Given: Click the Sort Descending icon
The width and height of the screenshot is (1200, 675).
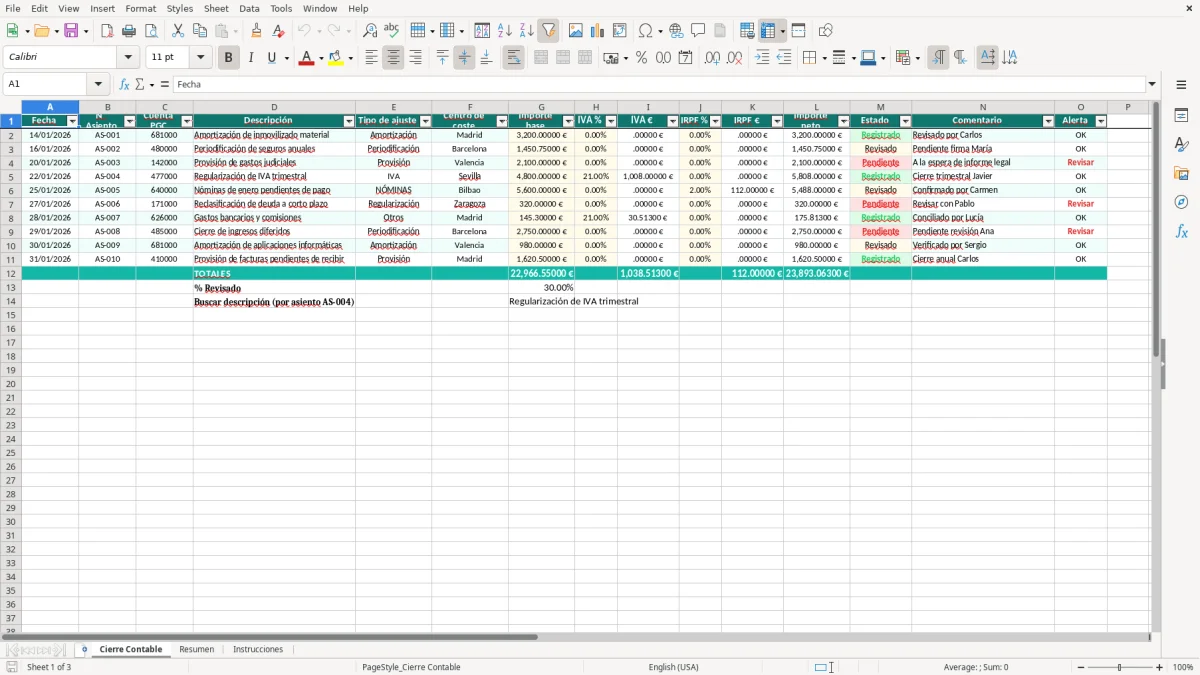Looking at the screenshot, I should click(527, 31).
